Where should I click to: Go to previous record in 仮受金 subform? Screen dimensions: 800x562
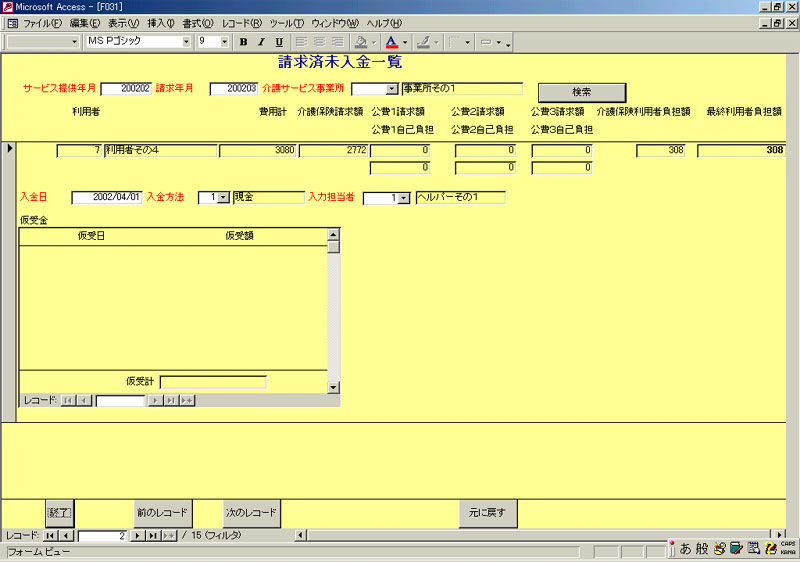coord(85,401)
